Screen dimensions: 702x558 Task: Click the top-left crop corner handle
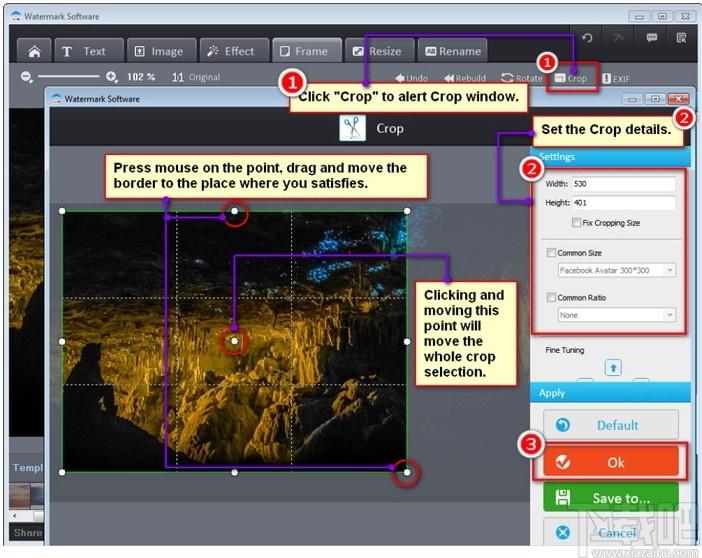point(62,211)
